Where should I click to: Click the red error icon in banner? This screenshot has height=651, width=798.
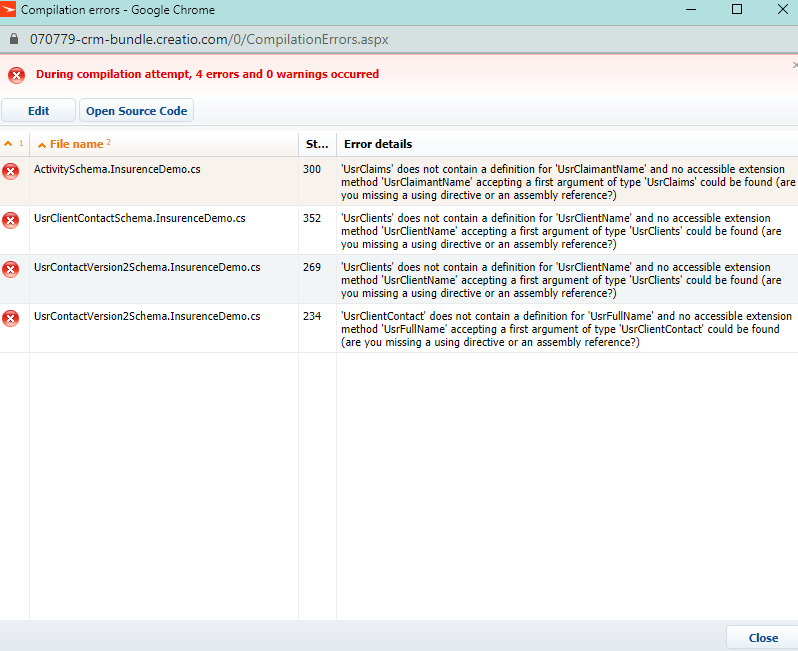pos(16,75)
